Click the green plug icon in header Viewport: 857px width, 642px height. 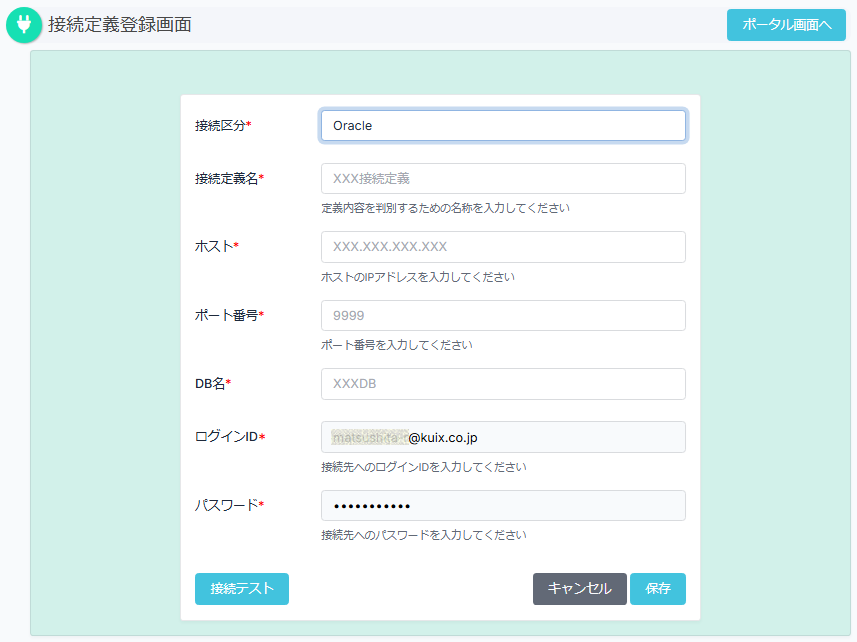(x=24, y=26)
